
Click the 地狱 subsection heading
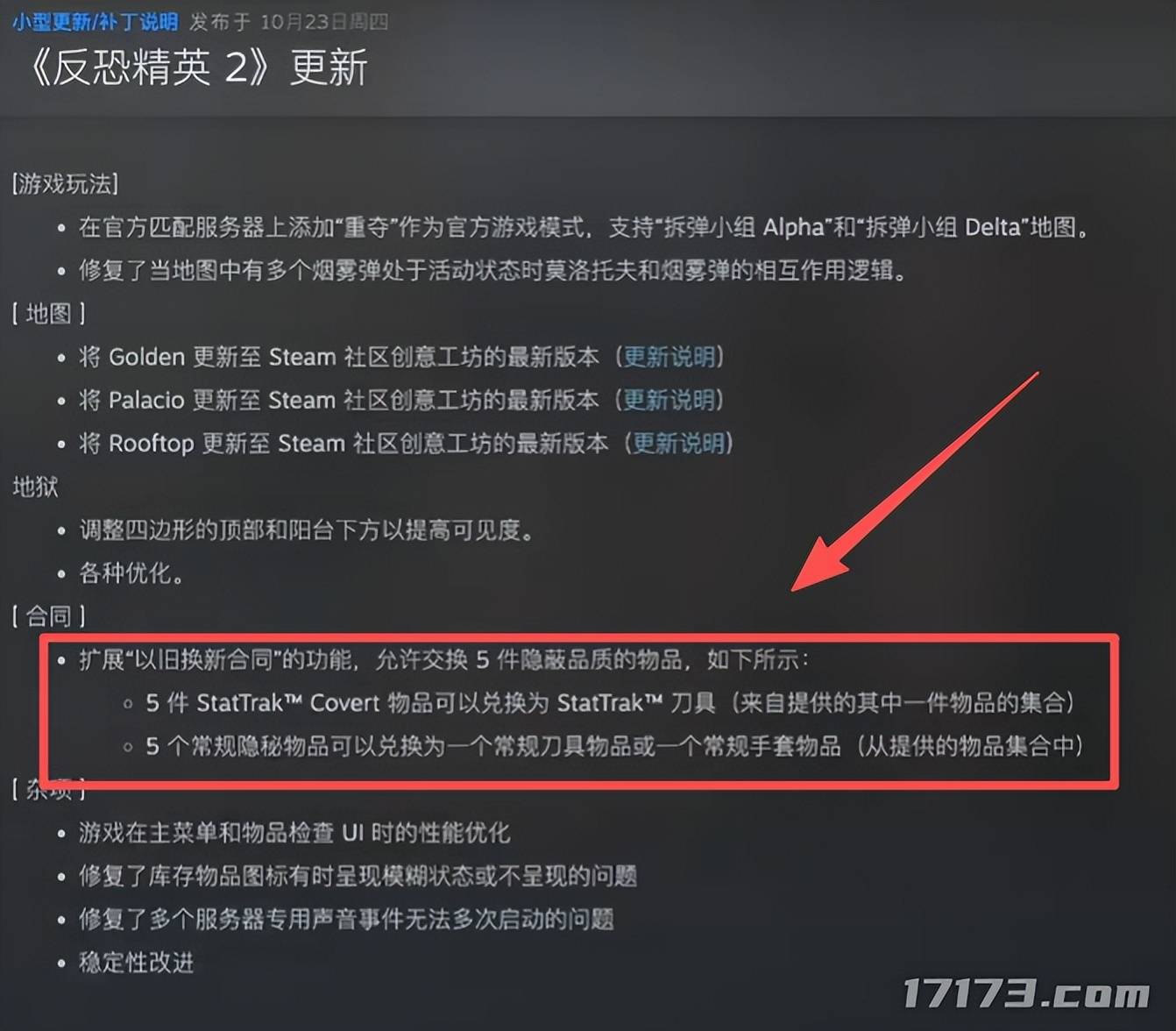pyautogui.click(x=35, y=487)
